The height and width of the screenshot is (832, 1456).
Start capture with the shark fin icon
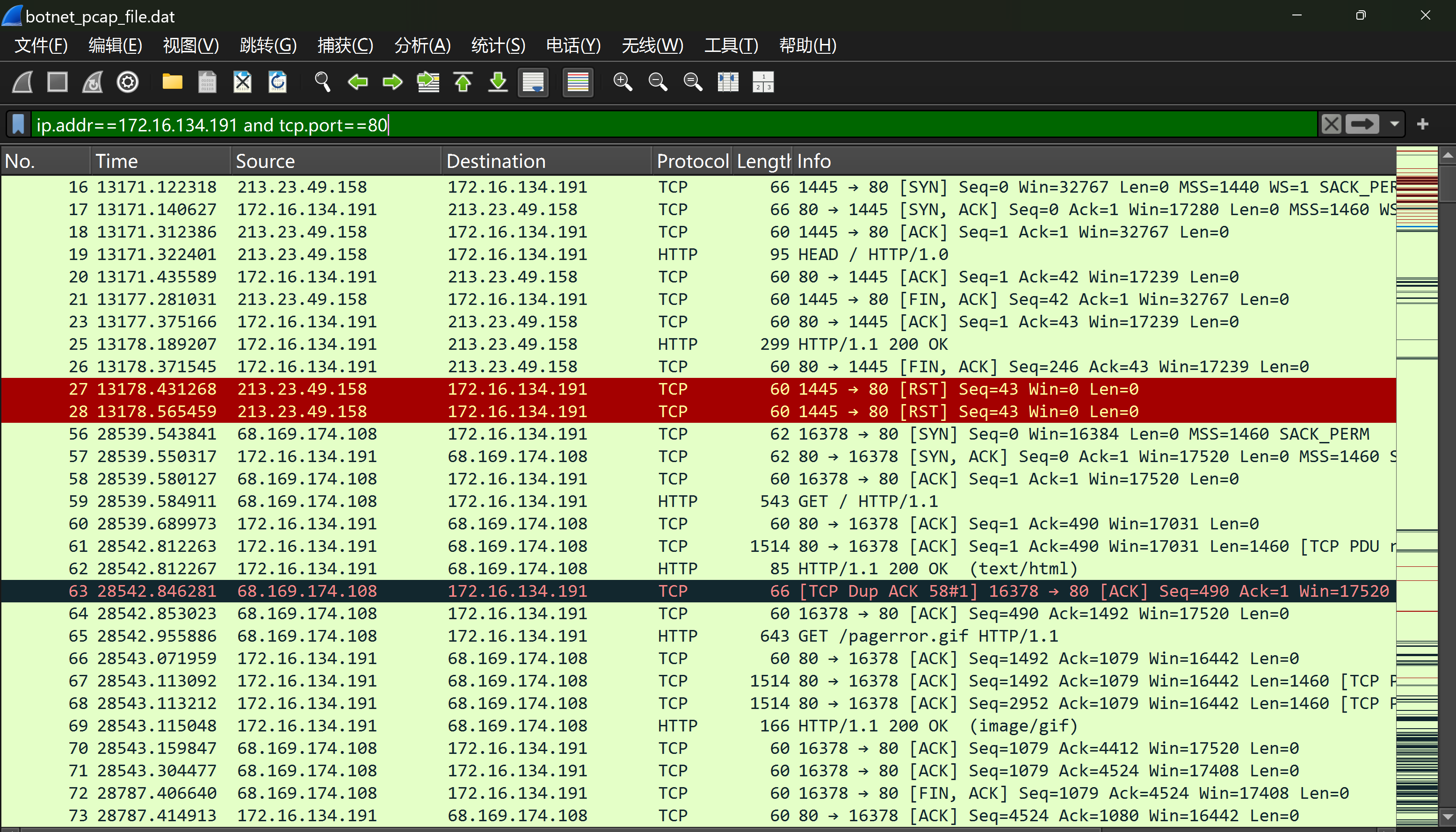coord(23,82)
